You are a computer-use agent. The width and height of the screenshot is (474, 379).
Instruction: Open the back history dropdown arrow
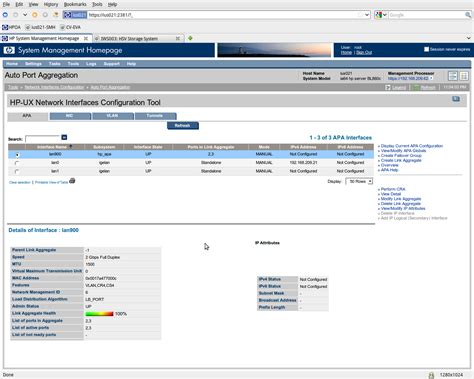pyautogui.click(x=25, y=15)
